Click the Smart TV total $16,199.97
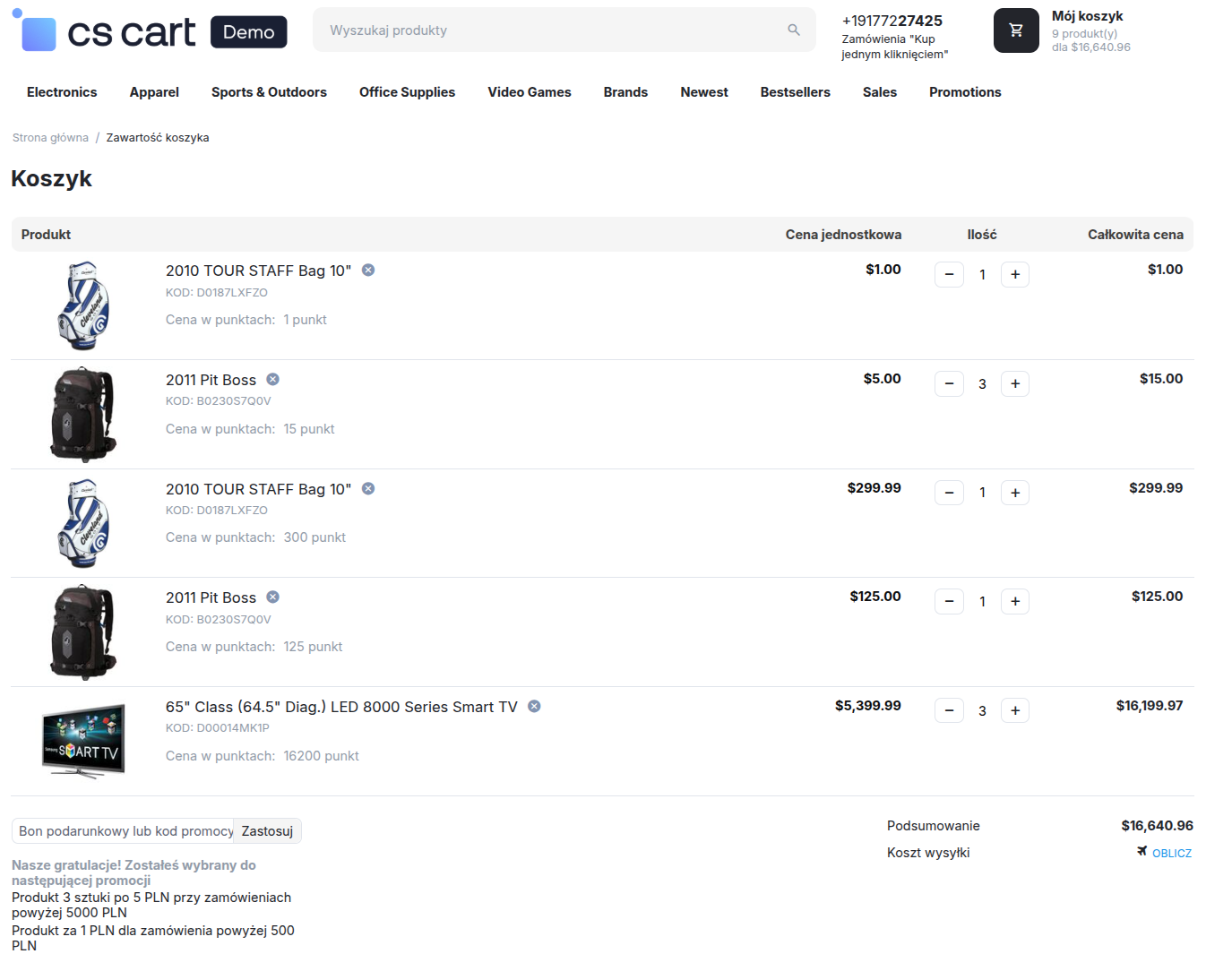Screen dimensions: 1232x971 (1150, 706)
